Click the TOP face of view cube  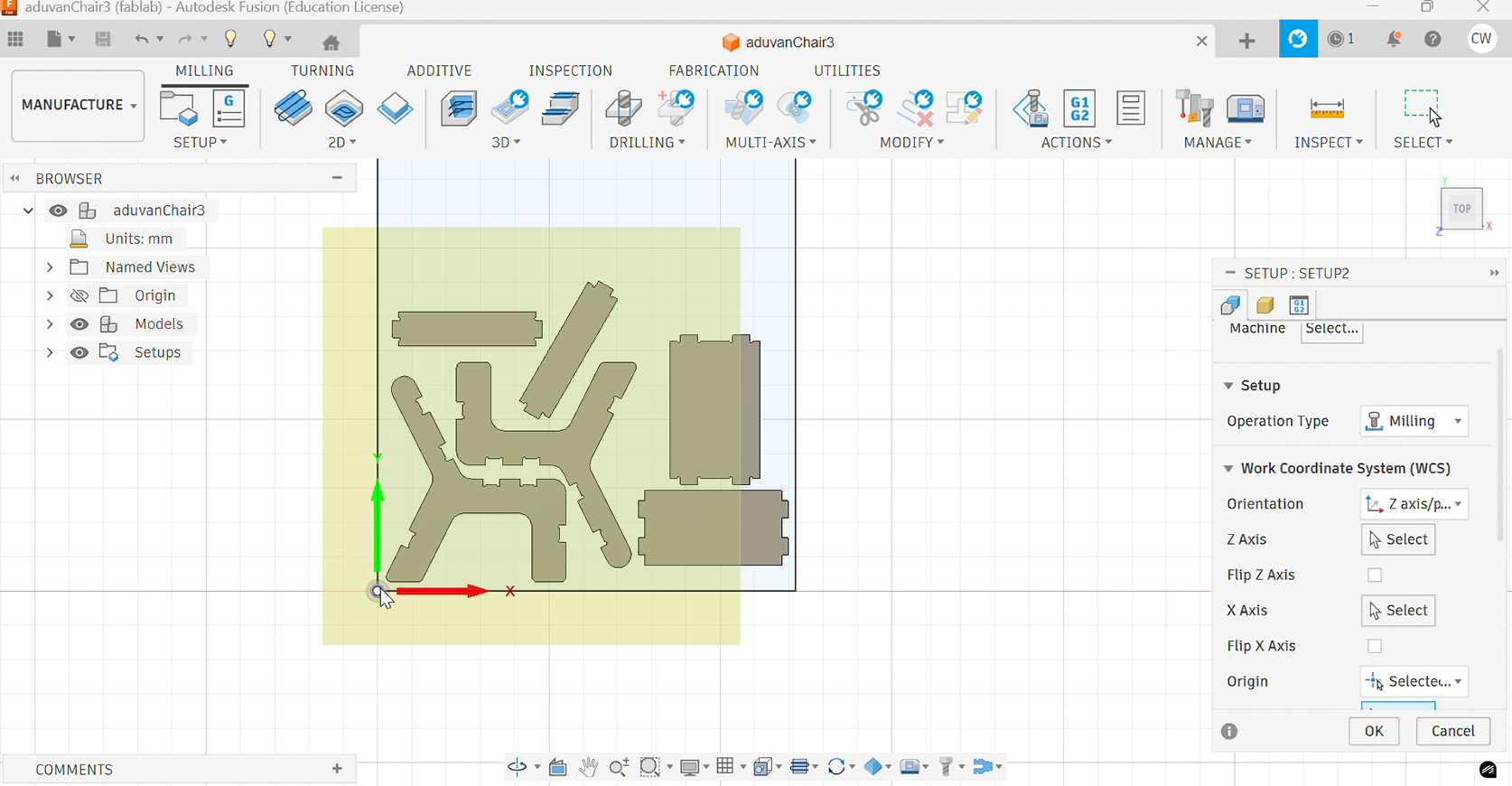(x=1461, y=210)
